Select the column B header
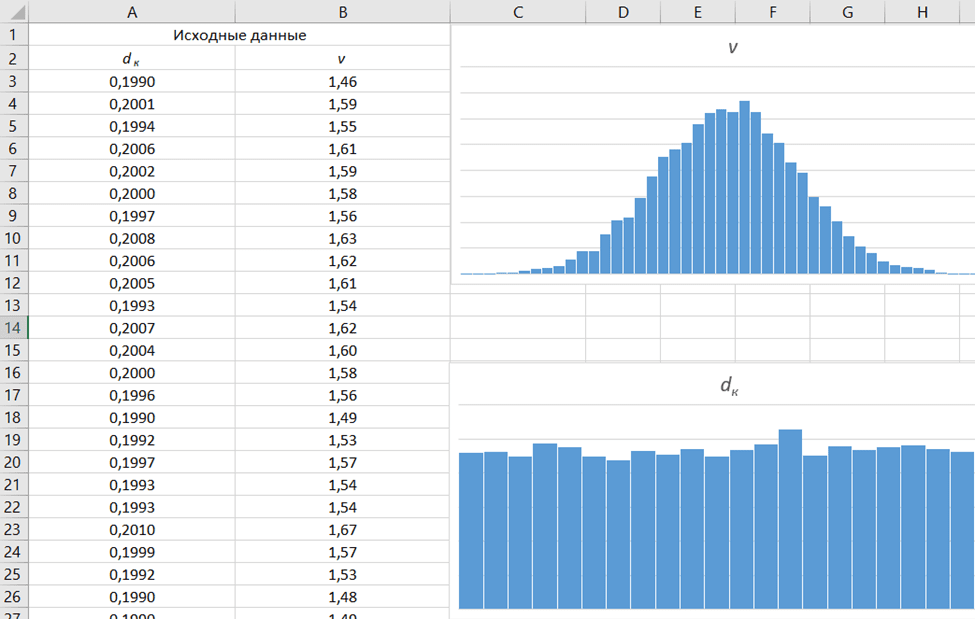 point(343,12)
